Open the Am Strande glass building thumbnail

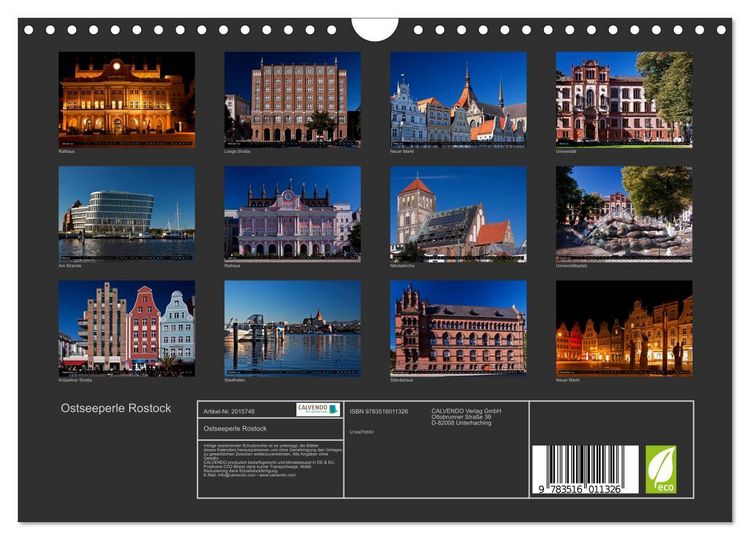click(127, 214)
